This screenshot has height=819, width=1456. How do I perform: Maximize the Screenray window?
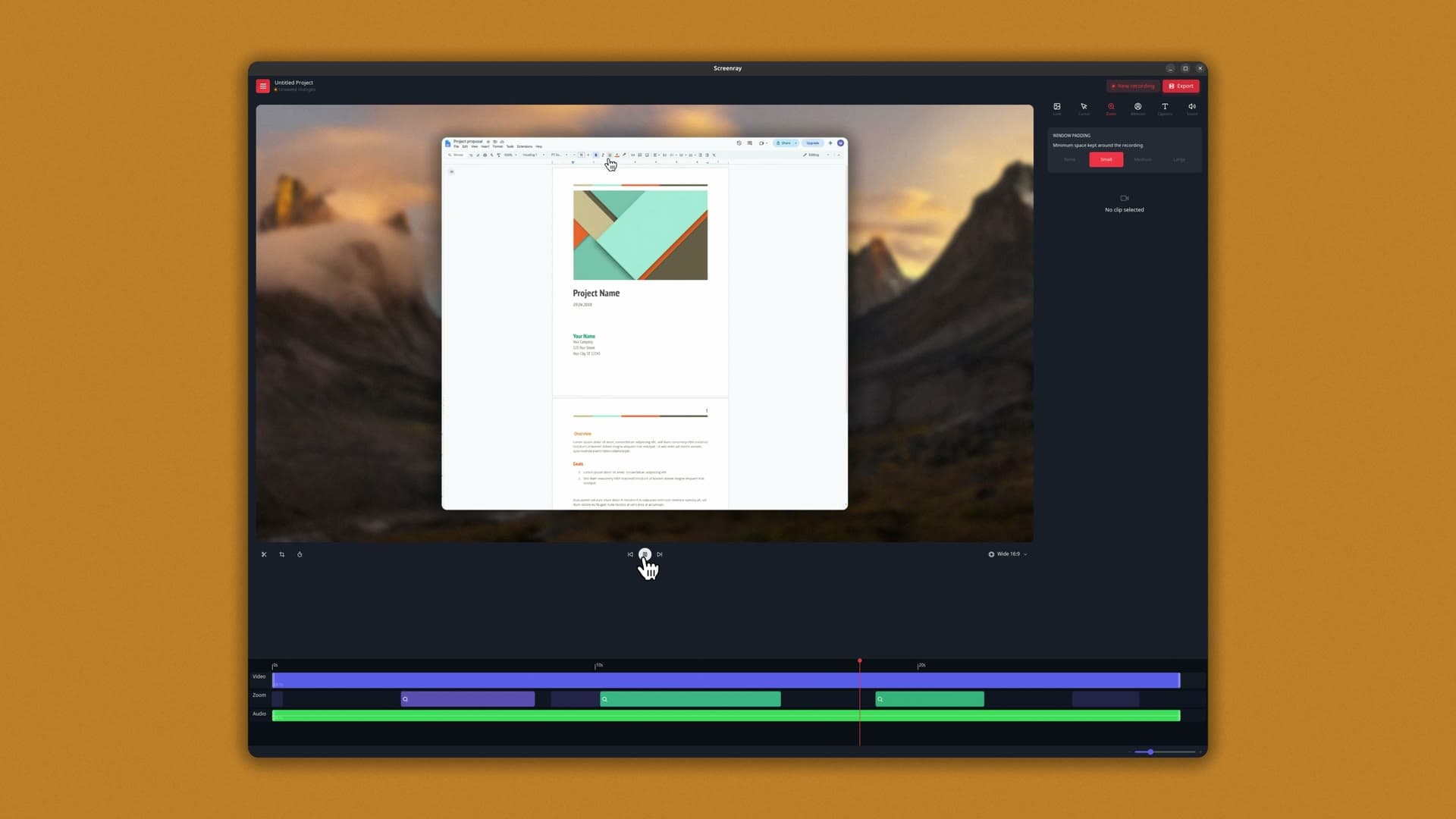[1185, 68]
